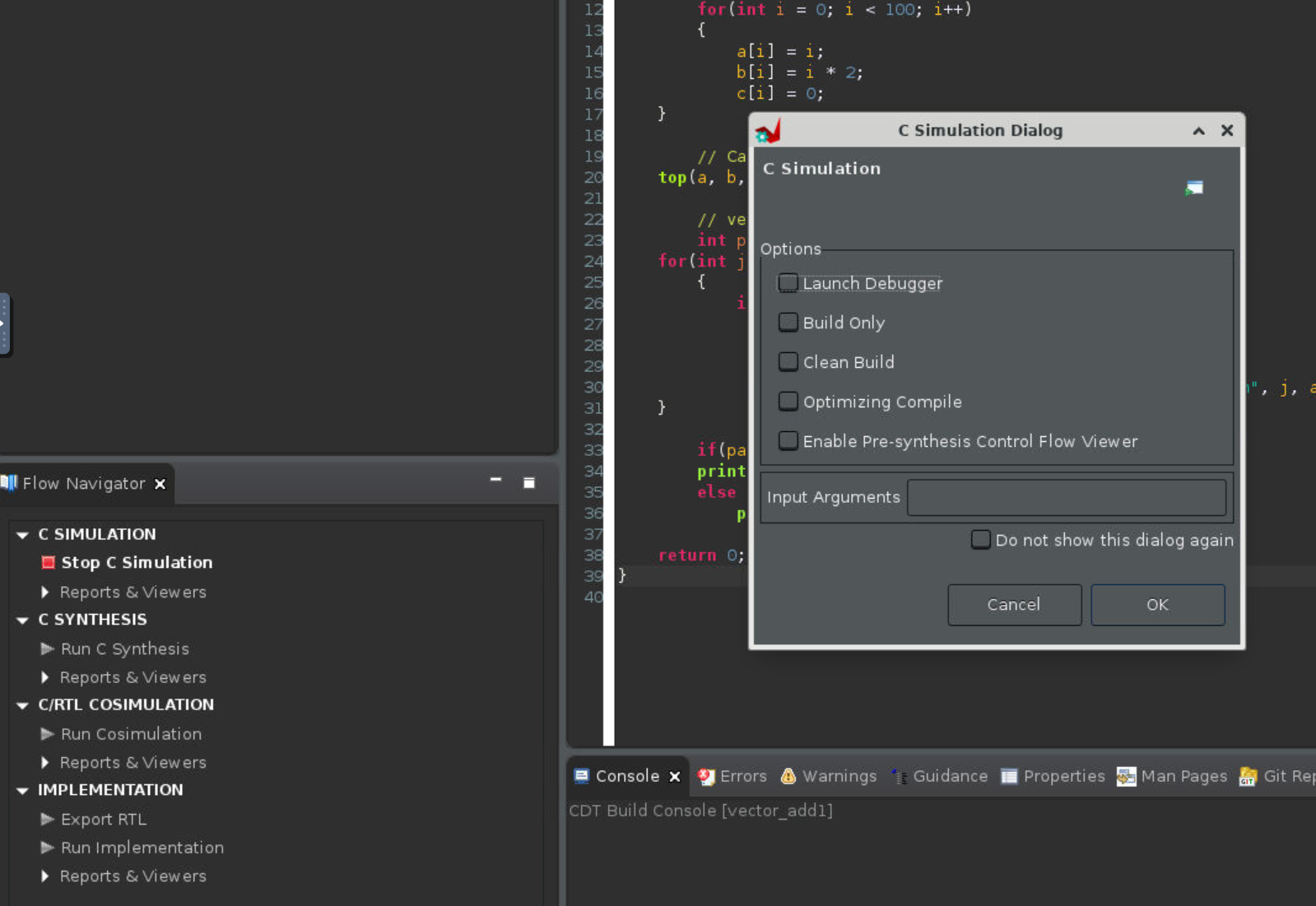Click the Git Repositories icon
This screenshot has height=906, width=1316.
(1249, 776)
